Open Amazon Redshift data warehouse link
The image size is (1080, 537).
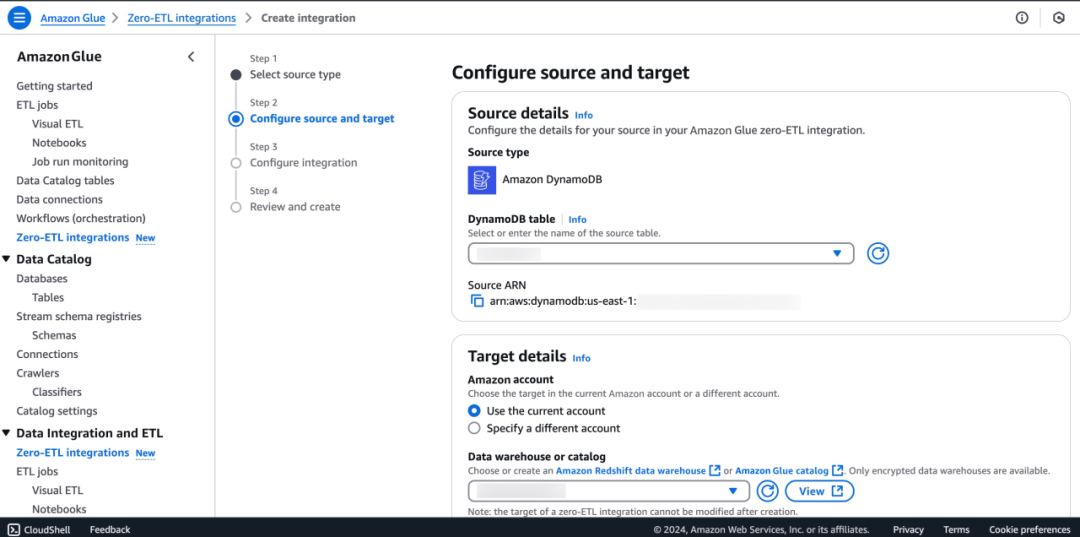(630, 471)
